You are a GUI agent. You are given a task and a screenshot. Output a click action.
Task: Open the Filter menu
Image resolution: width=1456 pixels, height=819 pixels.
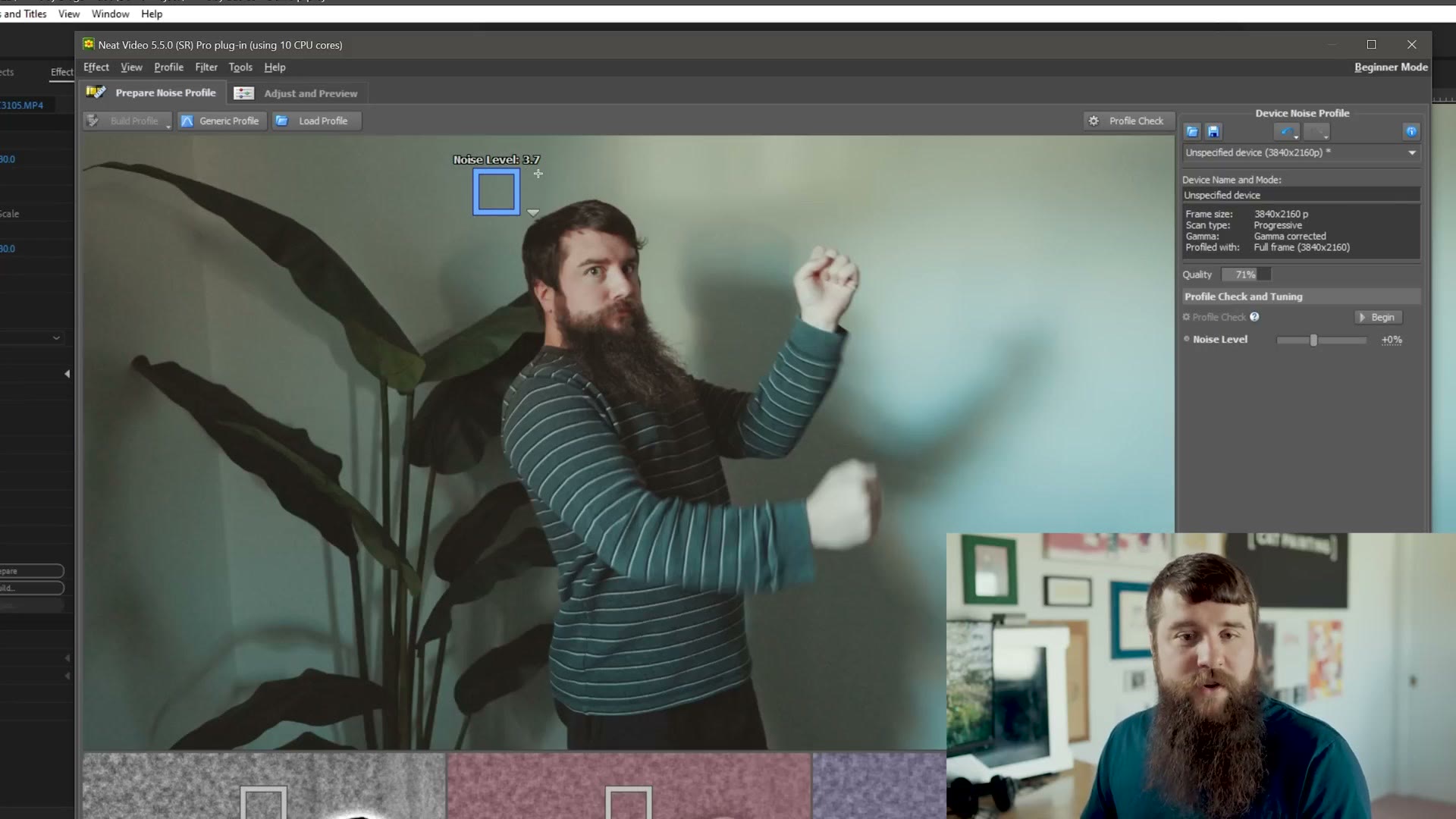pyautogui.click(x=206, y=67)
